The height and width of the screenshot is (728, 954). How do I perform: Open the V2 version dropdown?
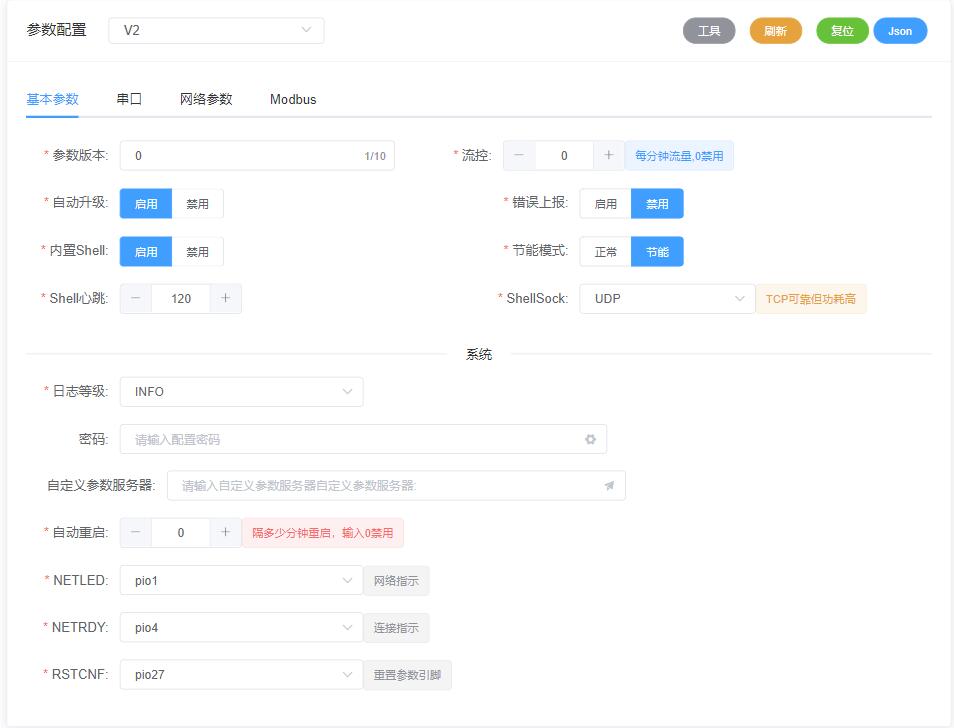point(216,31)
